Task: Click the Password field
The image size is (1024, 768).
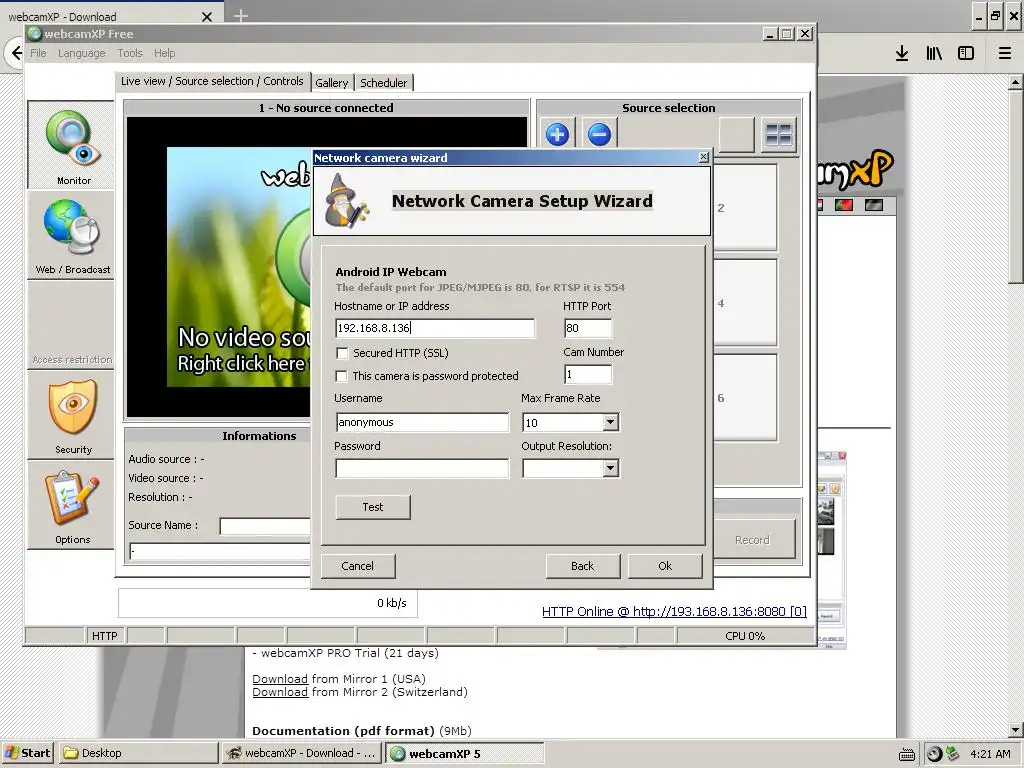Action: click(x=422, y=468)
